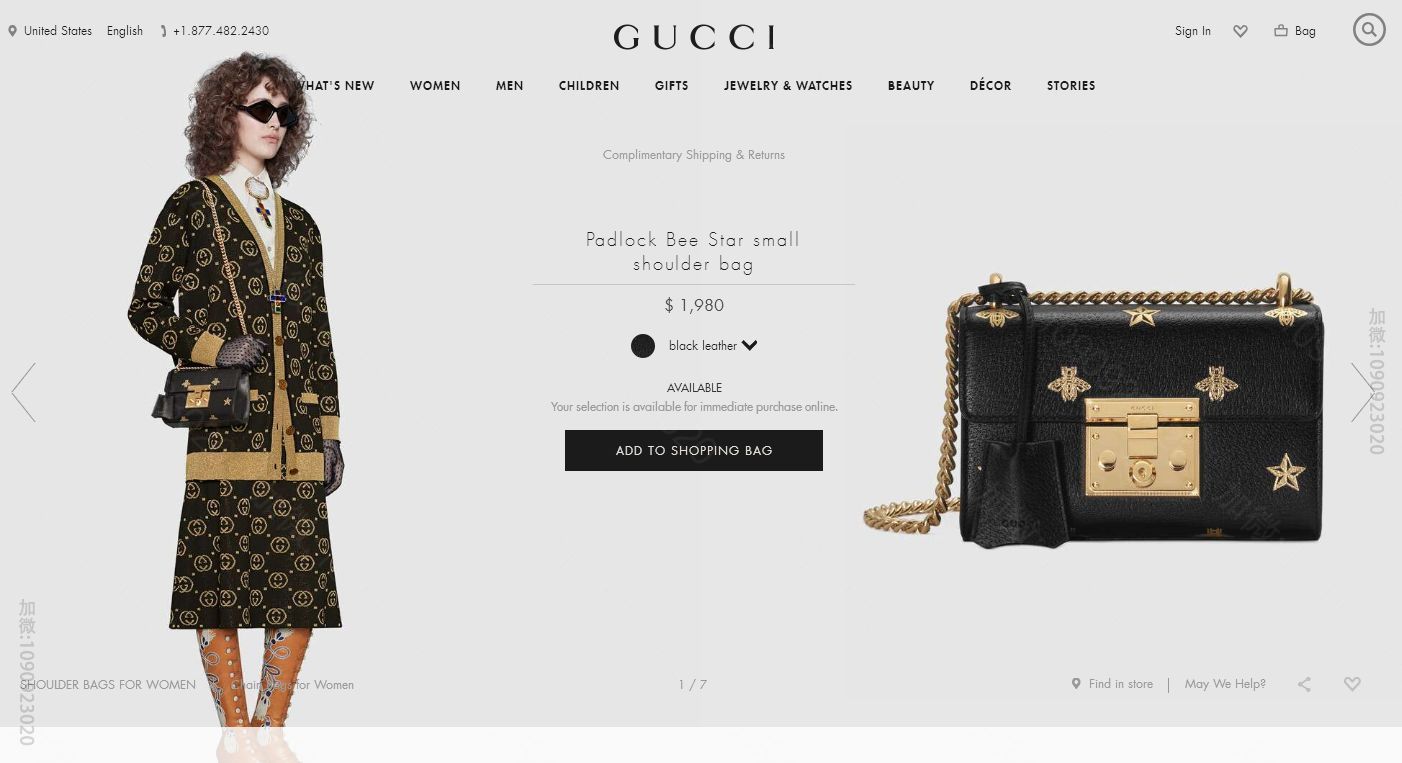Screen dimensions: 1402x763
Task: Add to Shopping Bag
Action: (x=694, y=450)
